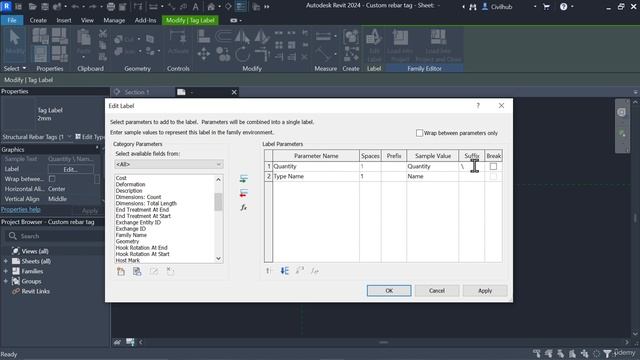The height and width of the screenshot is (360, 640).
Task: Switch to the Section 1 view tab
Action: (x=137, y=92)
